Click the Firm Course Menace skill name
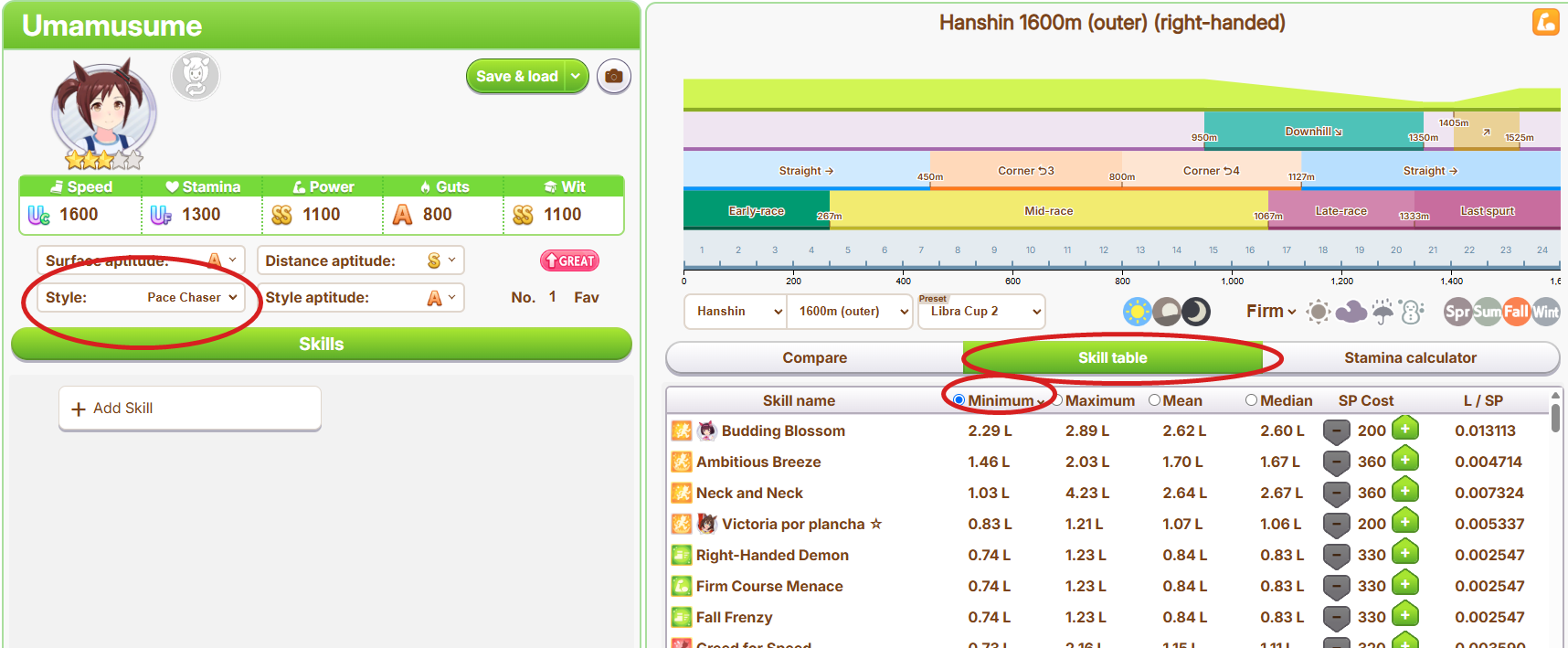 pyautogui.click(x=769, y=586)
